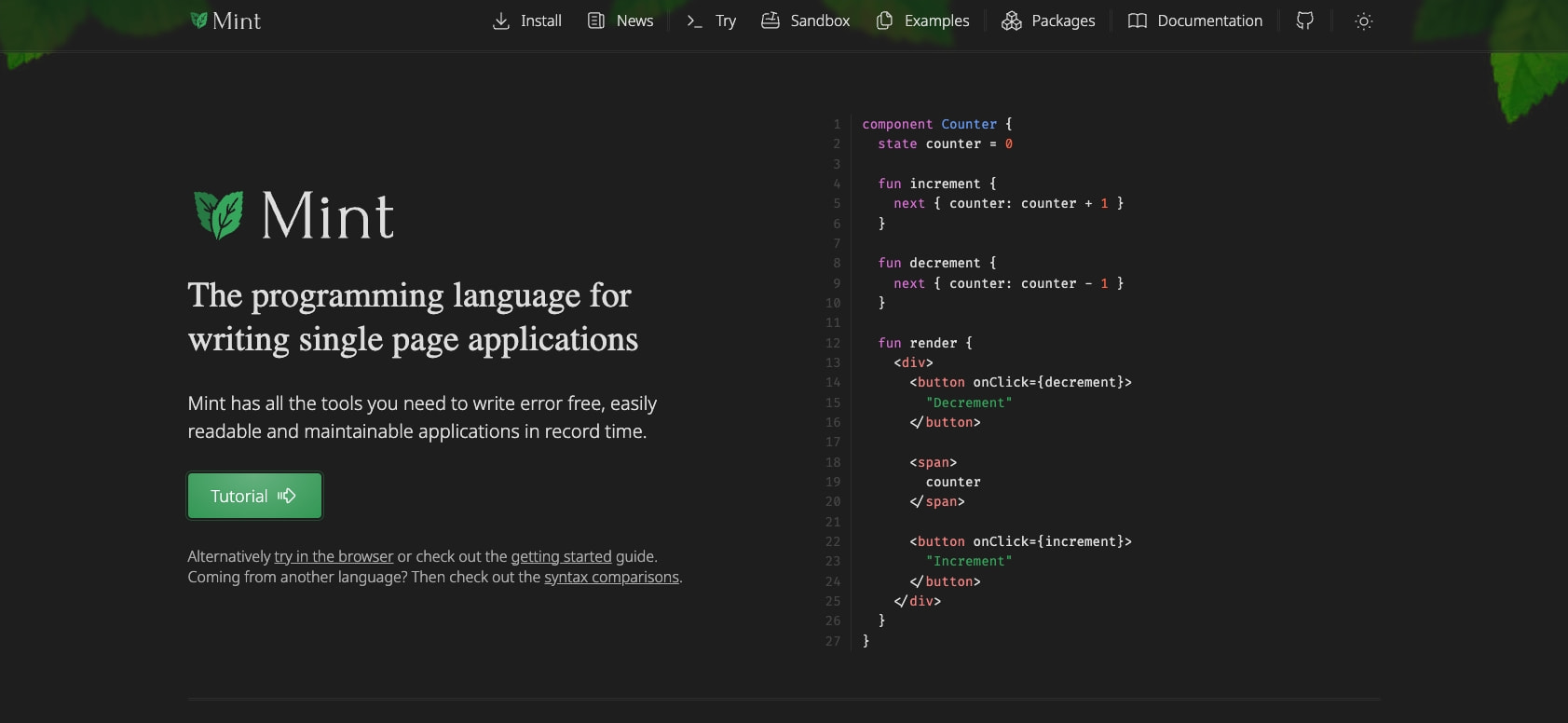Click 'onClick={decrement}' button tag line
The height and width of the screenshot is (723, 1568).
click(1020, 382)
